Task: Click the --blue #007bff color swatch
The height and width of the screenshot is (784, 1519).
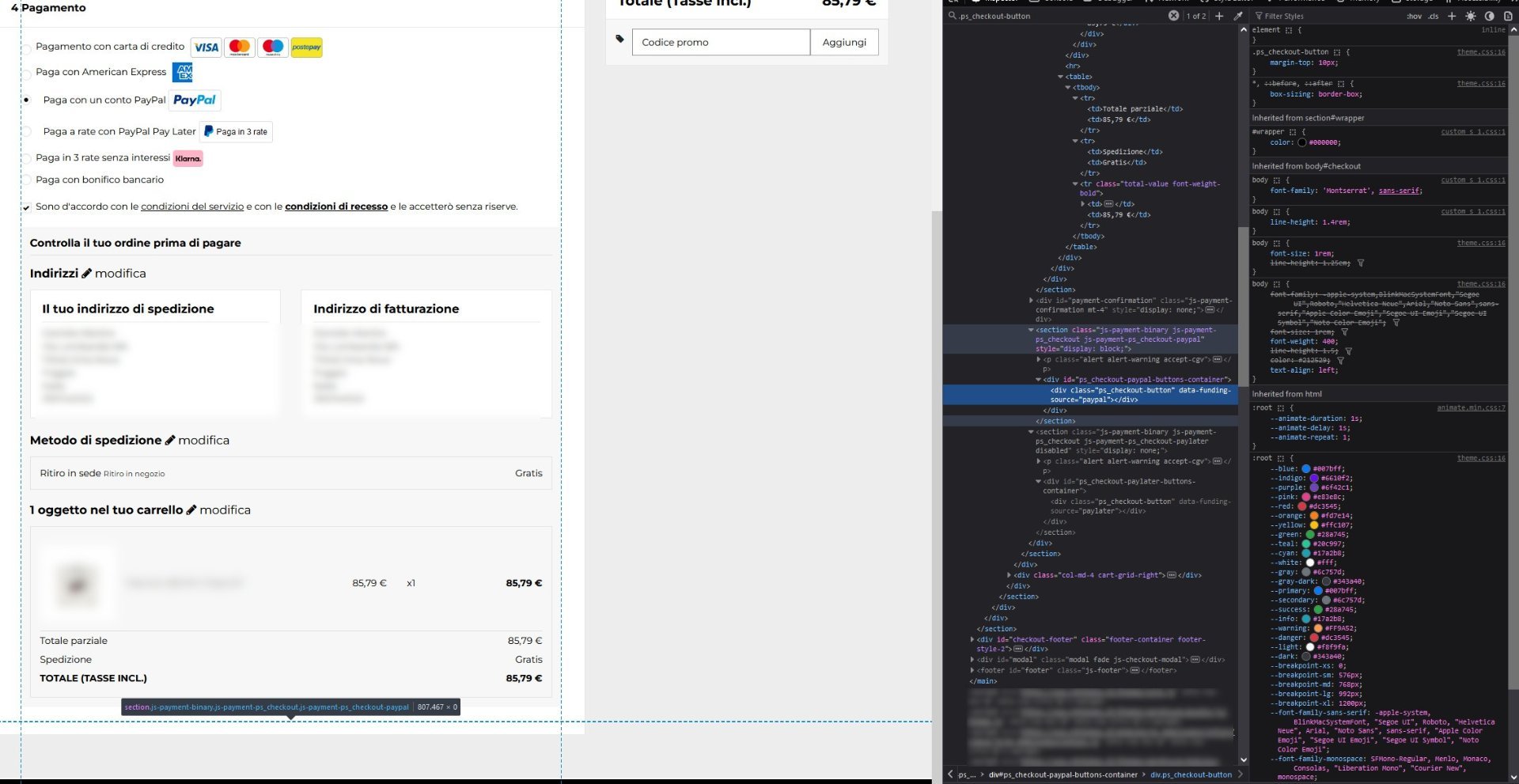Action: click(1306, 469)
